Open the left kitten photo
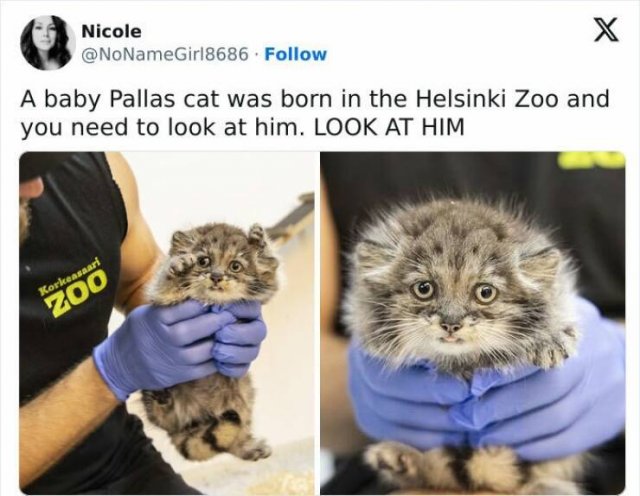This screenshot has width=640, height=496. 167,323
